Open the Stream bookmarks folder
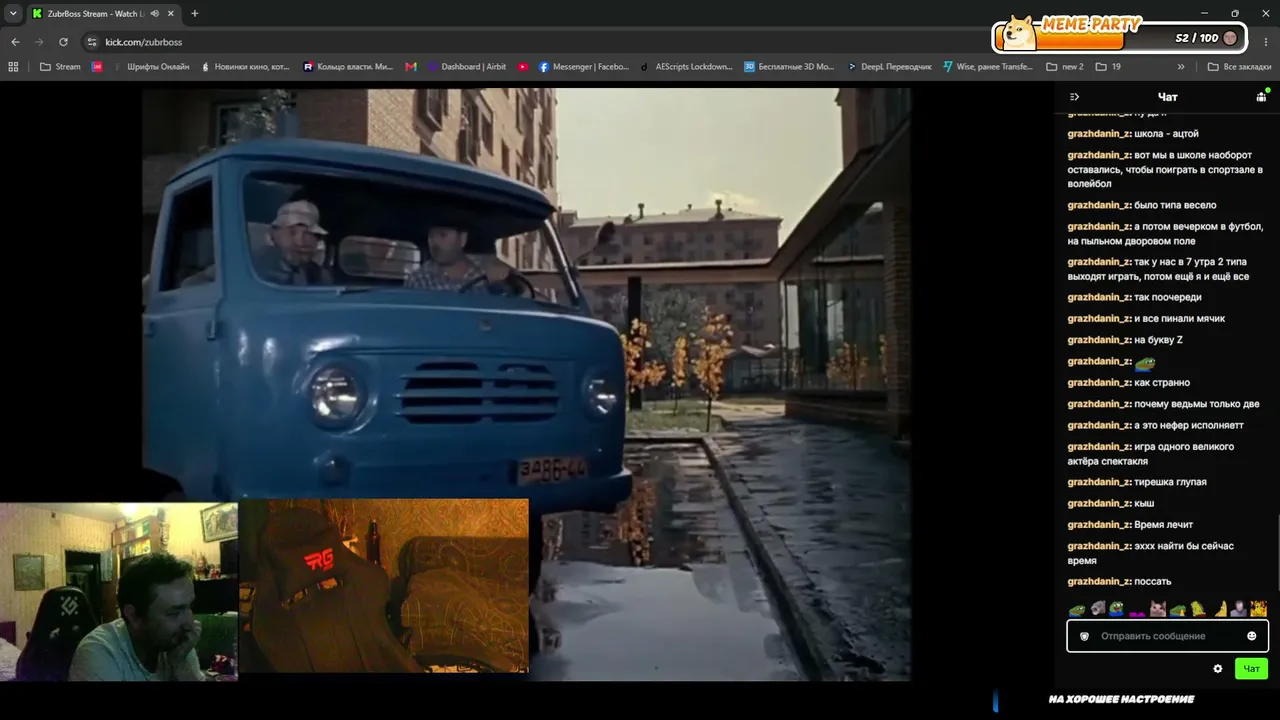This screenshot has height=720, width=1280. point(60,67)
